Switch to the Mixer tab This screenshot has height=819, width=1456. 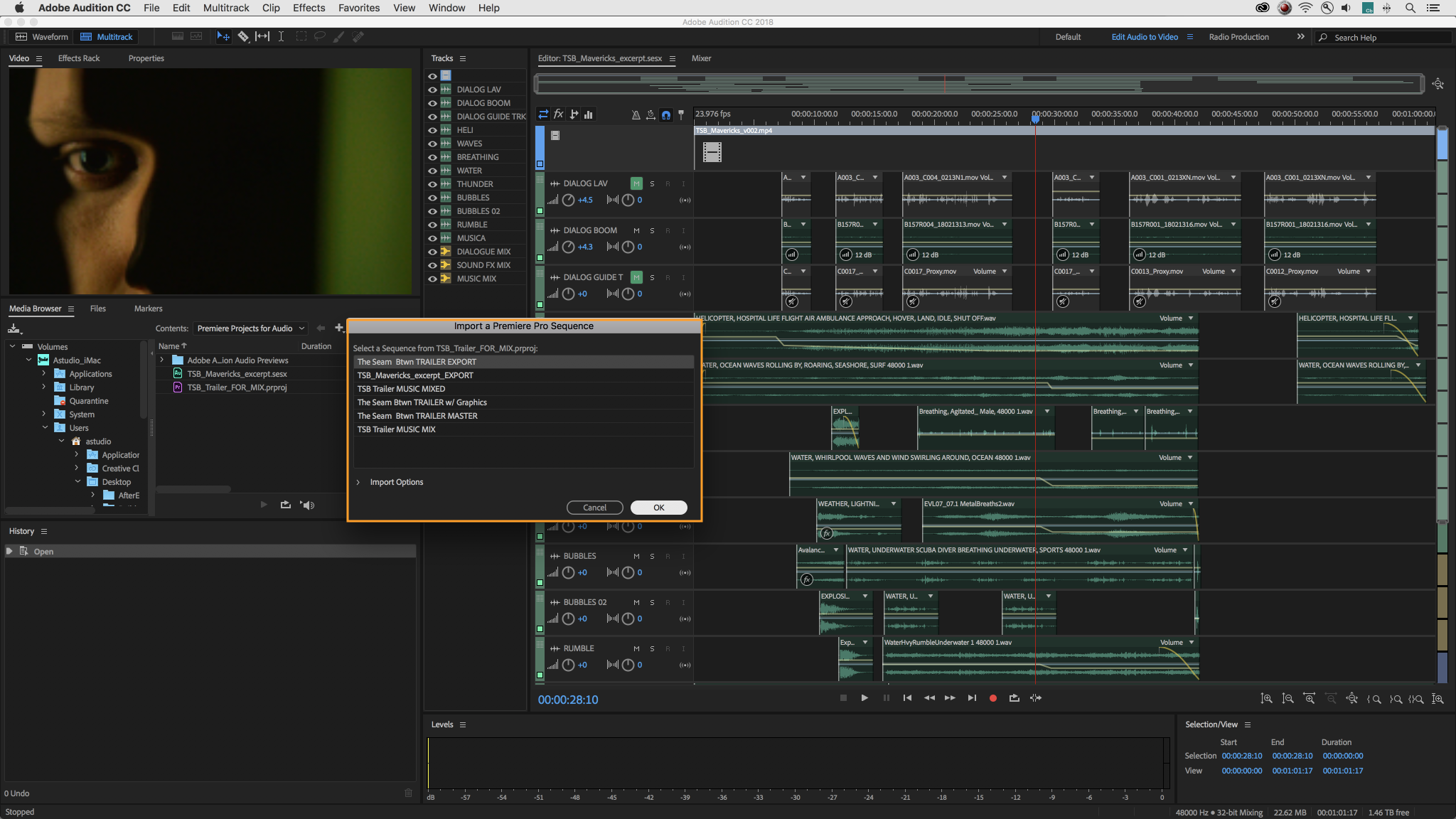point(701,58)
